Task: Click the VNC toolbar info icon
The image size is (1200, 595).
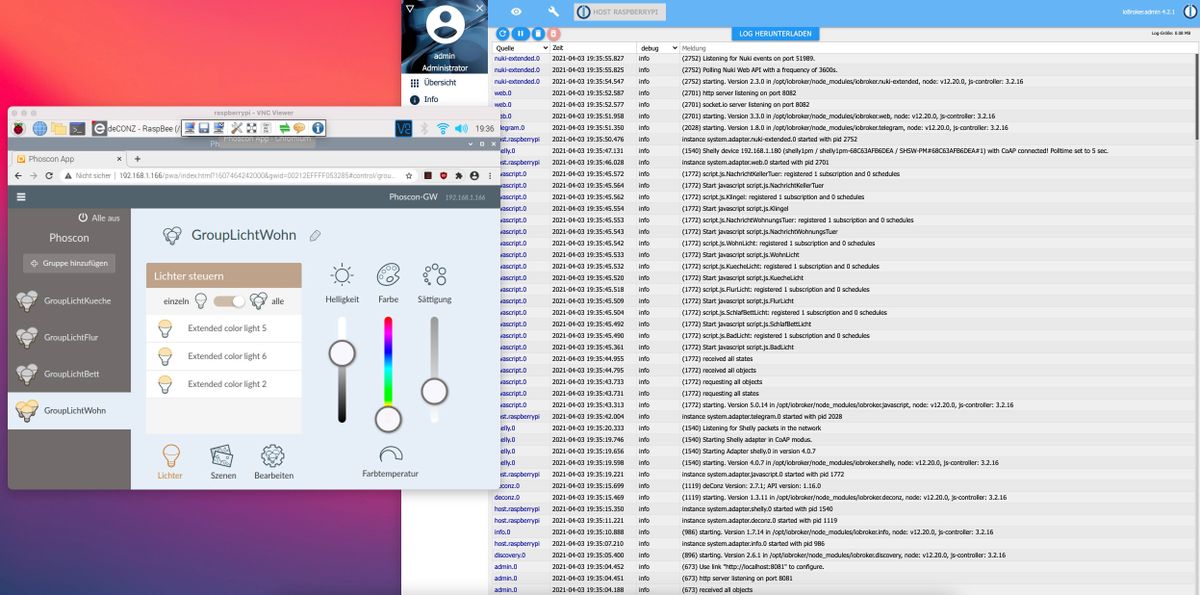Action: tap(317, 128)
